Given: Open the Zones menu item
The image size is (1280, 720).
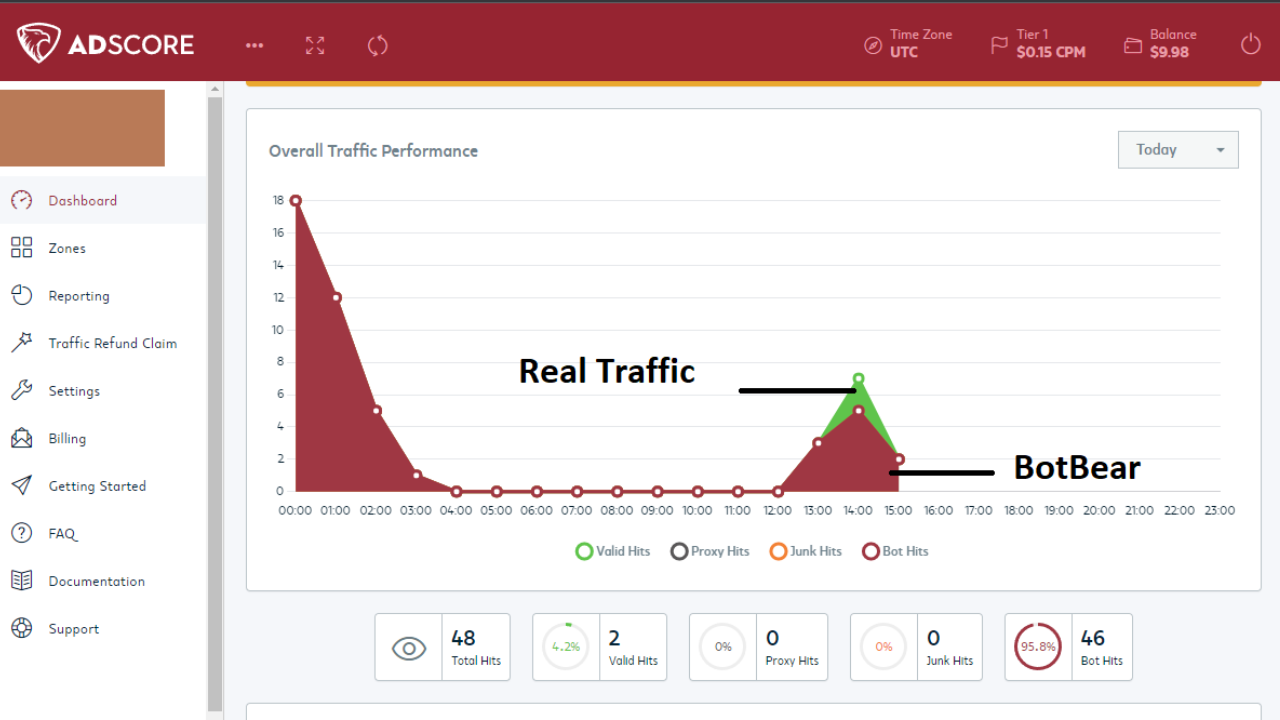Looking at the screenshot, I should tap(103, 248).
